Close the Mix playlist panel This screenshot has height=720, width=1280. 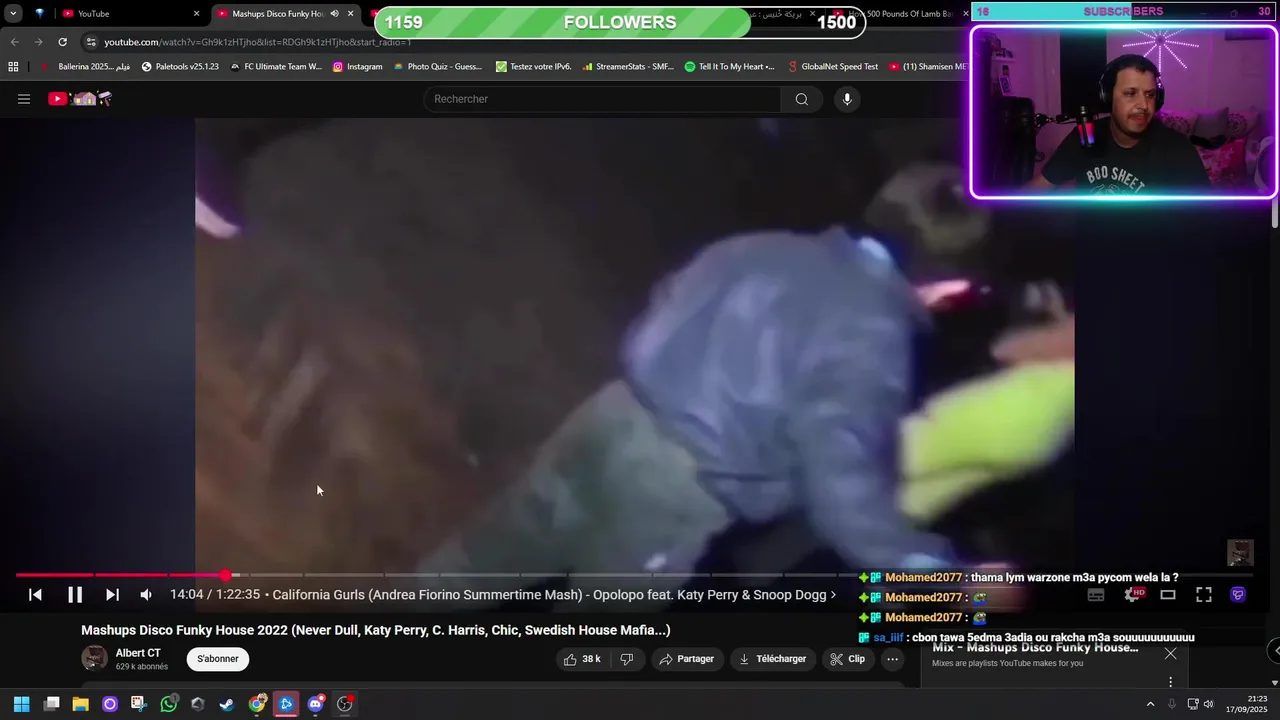coord(1170,654)
